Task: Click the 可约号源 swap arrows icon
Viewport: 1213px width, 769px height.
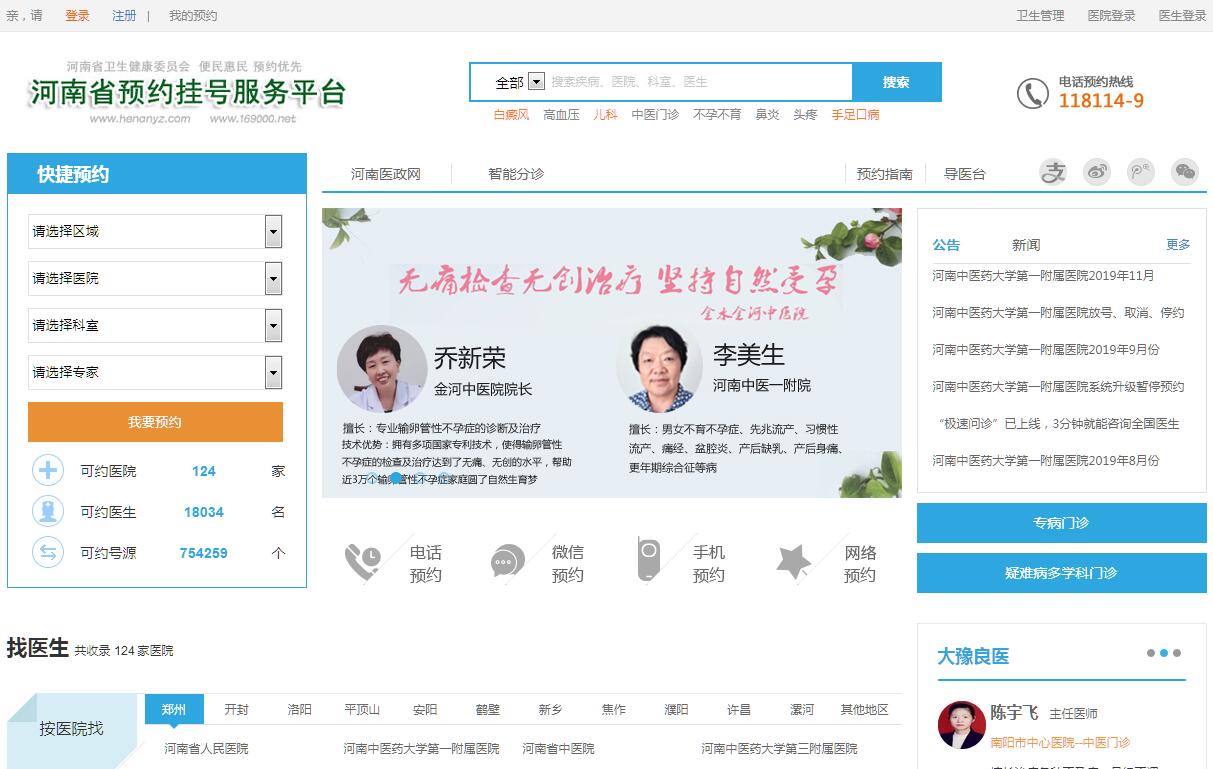Action: [48, 552]
